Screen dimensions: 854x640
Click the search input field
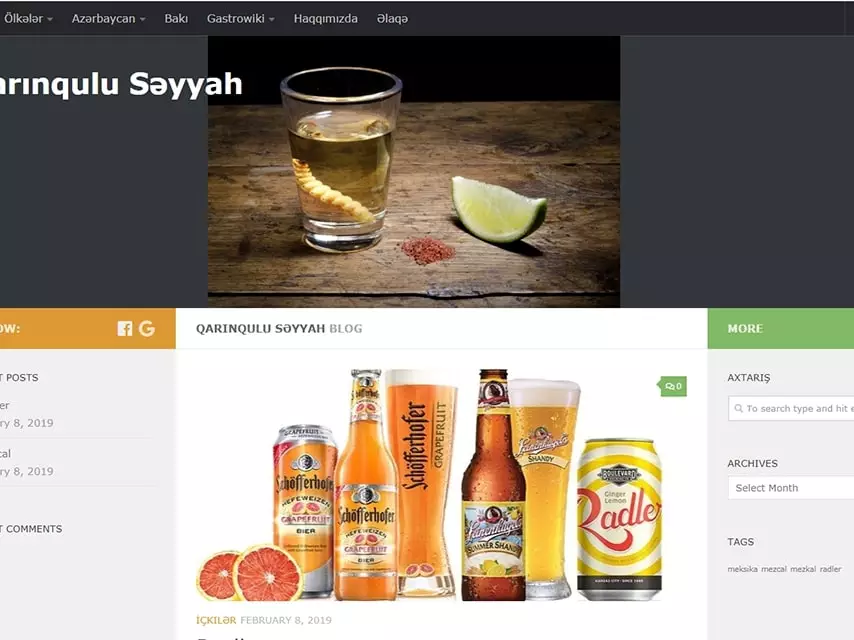coord(791,409)
